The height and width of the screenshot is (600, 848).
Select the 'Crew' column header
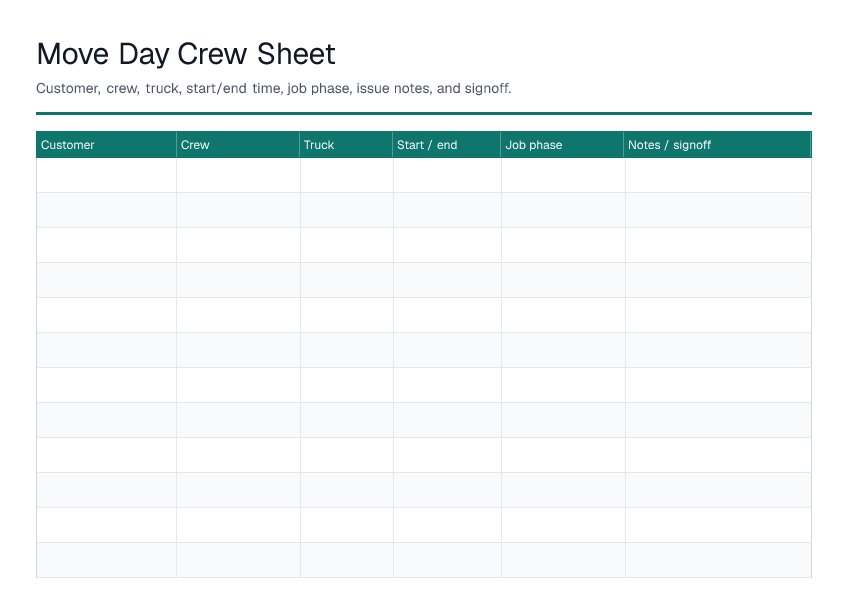pos(238,144)
